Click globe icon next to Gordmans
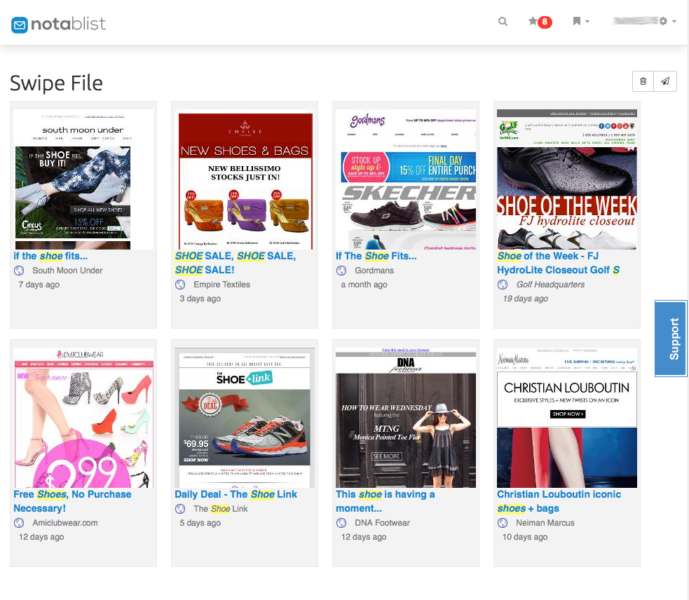689x600 pixels. (341, 271)
